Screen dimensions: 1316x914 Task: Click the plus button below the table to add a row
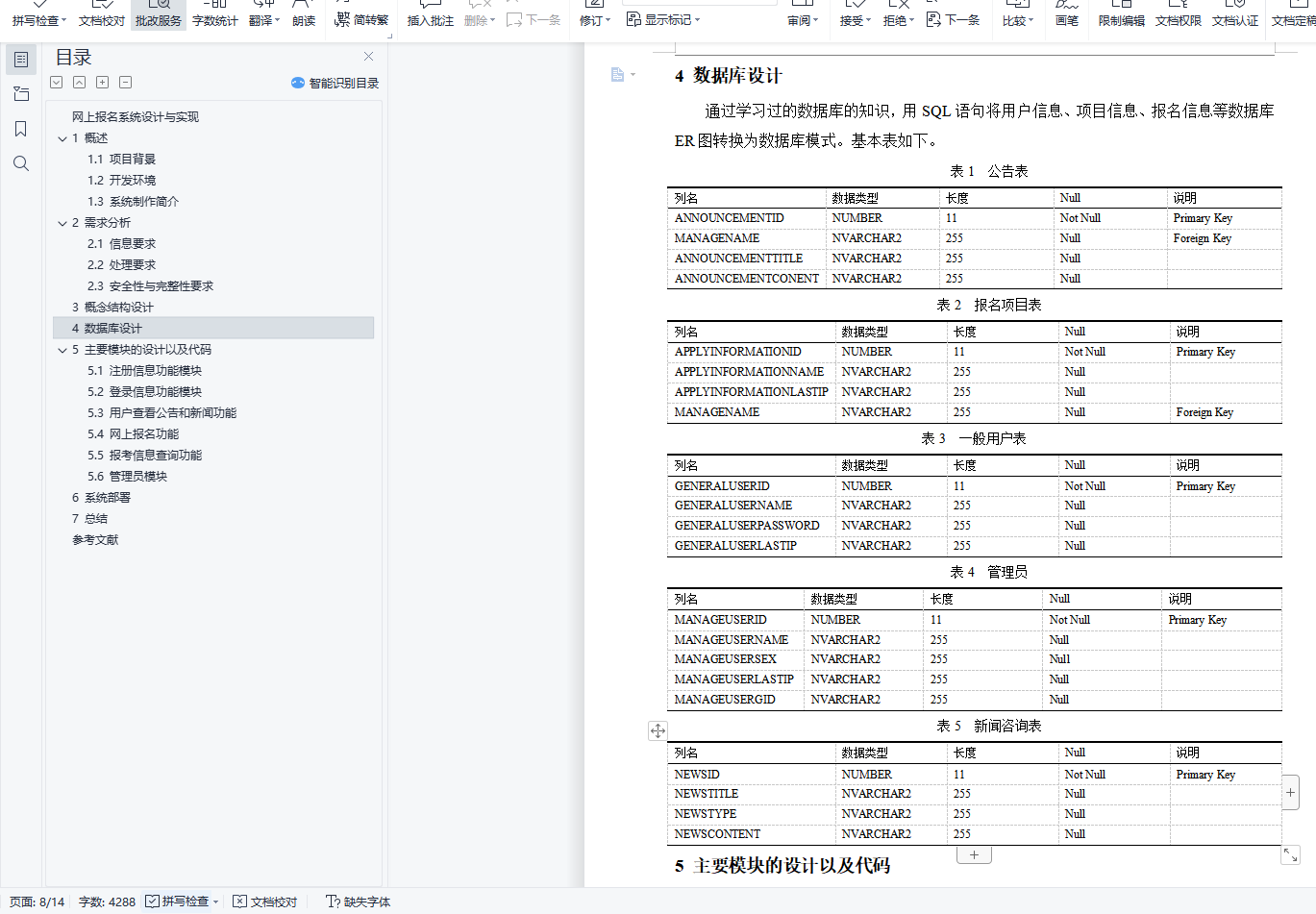click(x=974, y=854)
